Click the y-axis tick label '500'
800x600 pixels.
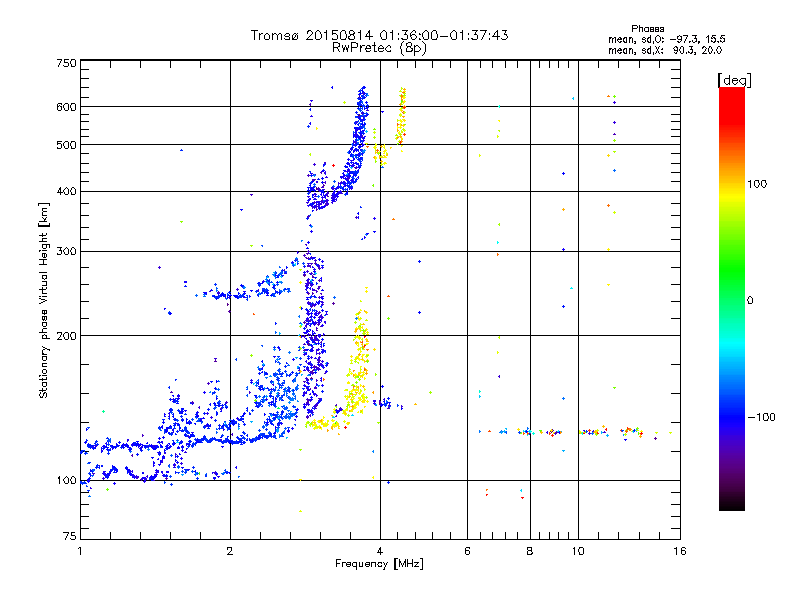click(x=66, y=145)
